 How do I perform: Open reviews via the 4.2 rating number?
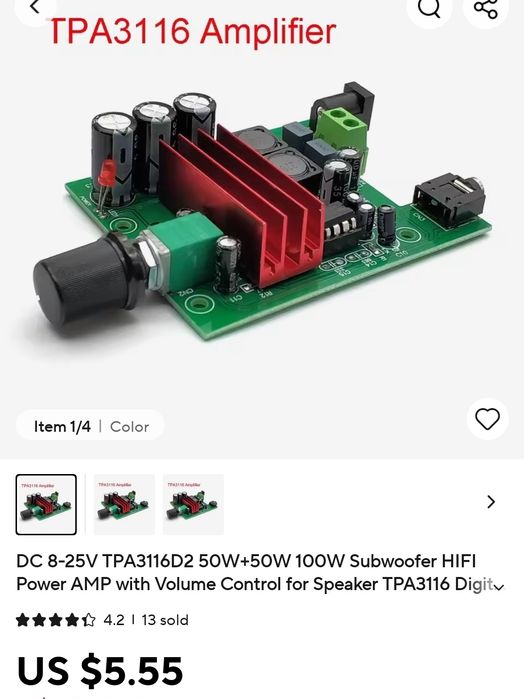click(114, 620)
